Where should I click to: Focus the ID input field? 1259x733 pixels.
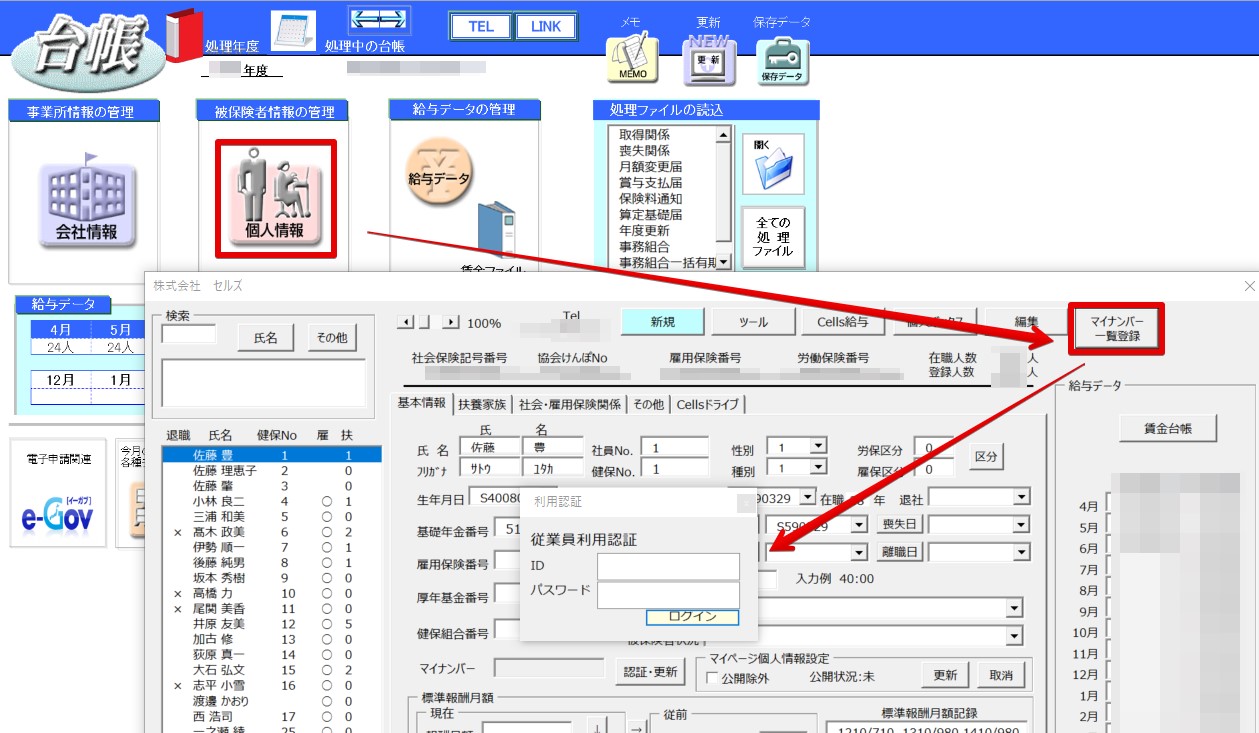pyautogui.click(x=668, y=567)
